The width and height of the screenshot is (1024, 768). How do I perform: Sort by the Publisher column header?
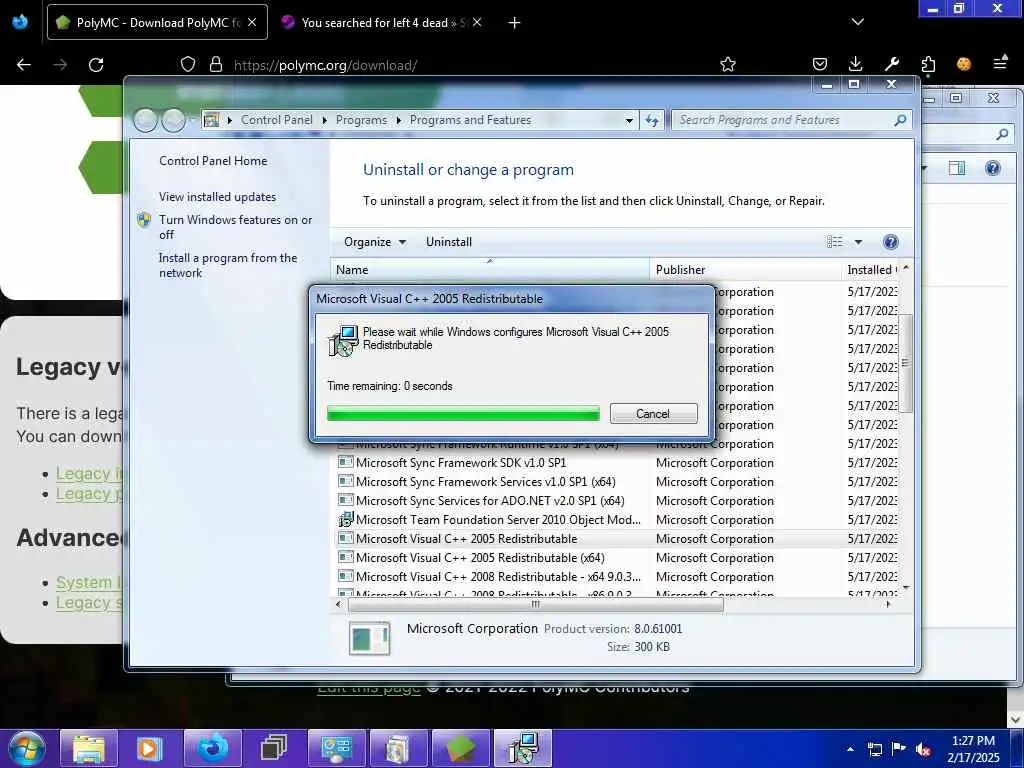[745, 270]
